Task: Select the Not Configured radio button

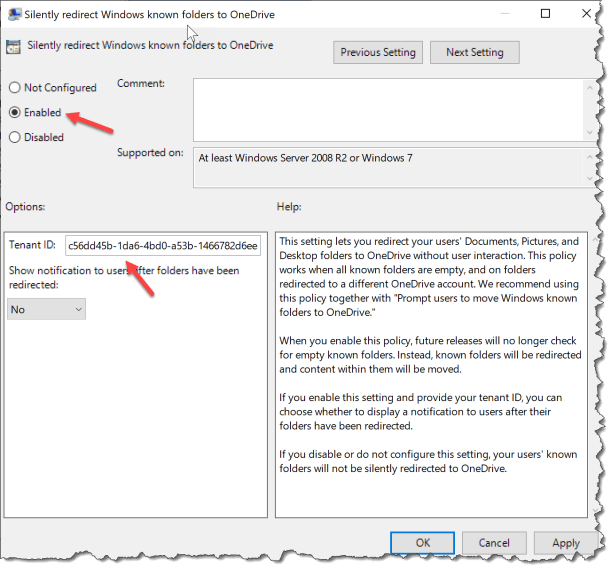Action: pyautogui.click(x=14, y=88)
